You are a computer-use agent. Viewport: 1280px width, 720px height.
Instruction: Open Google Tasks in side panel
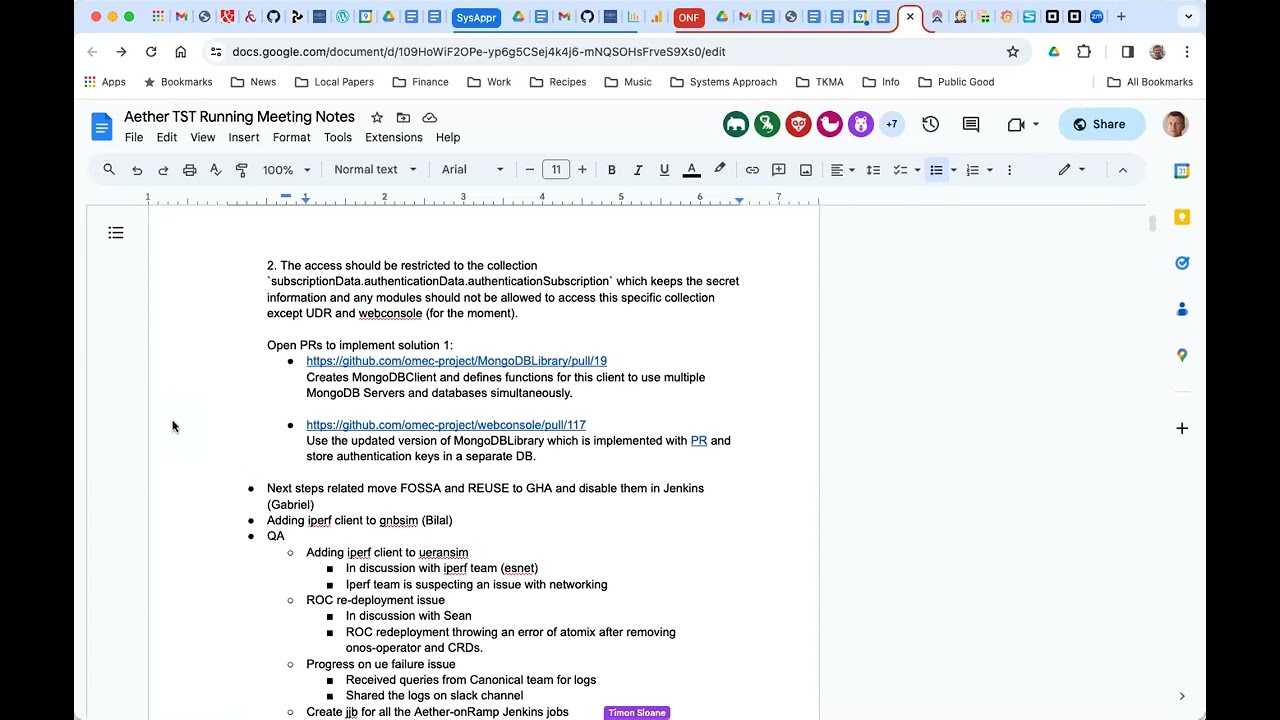[1182, 263]
